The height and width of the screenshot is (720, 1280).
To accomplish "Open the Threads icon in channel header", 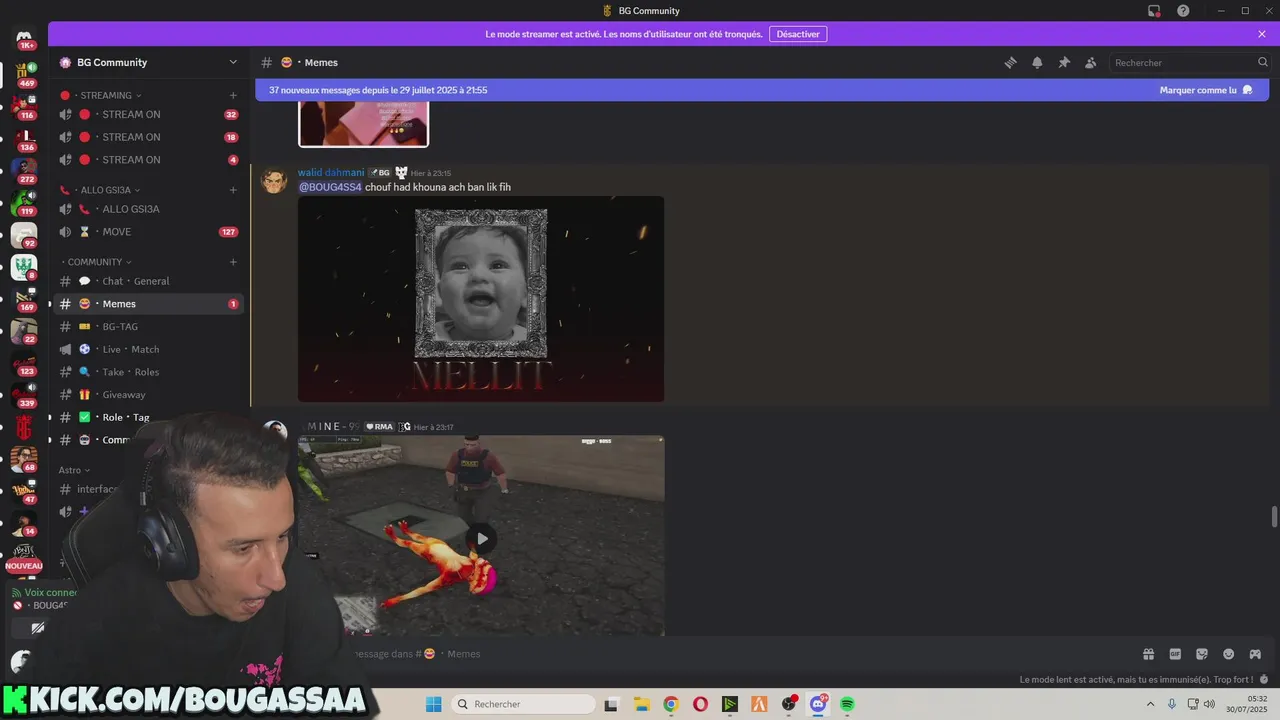I will pos(1010,62).
